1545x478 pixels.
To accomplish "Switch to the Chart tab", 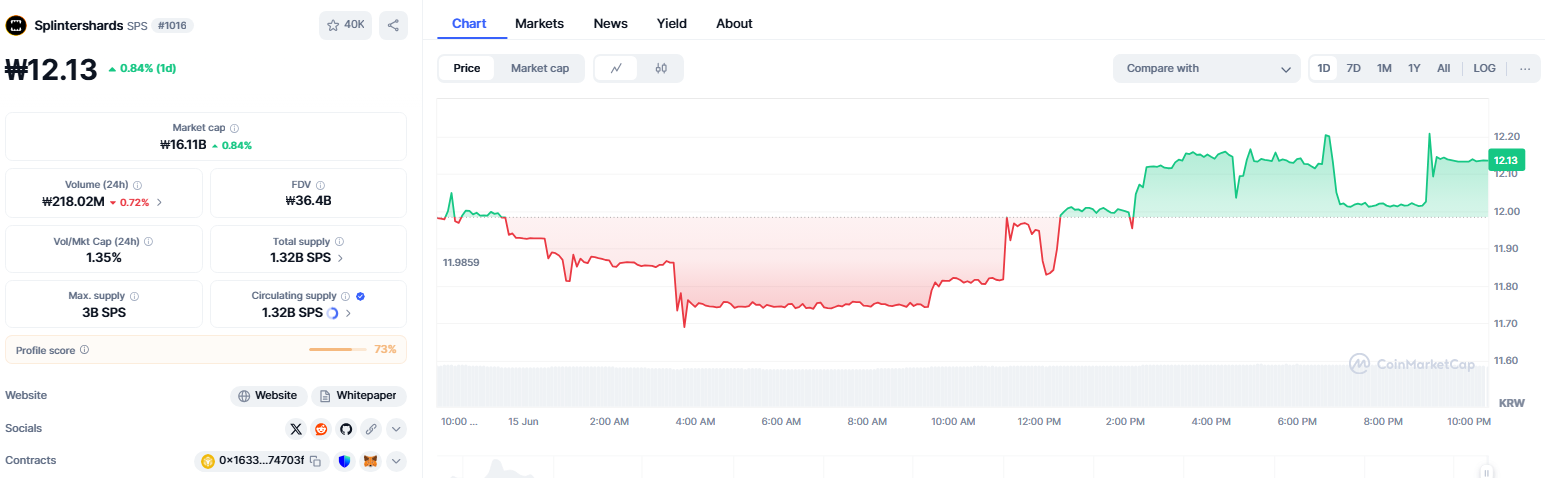I will (470, 23).
